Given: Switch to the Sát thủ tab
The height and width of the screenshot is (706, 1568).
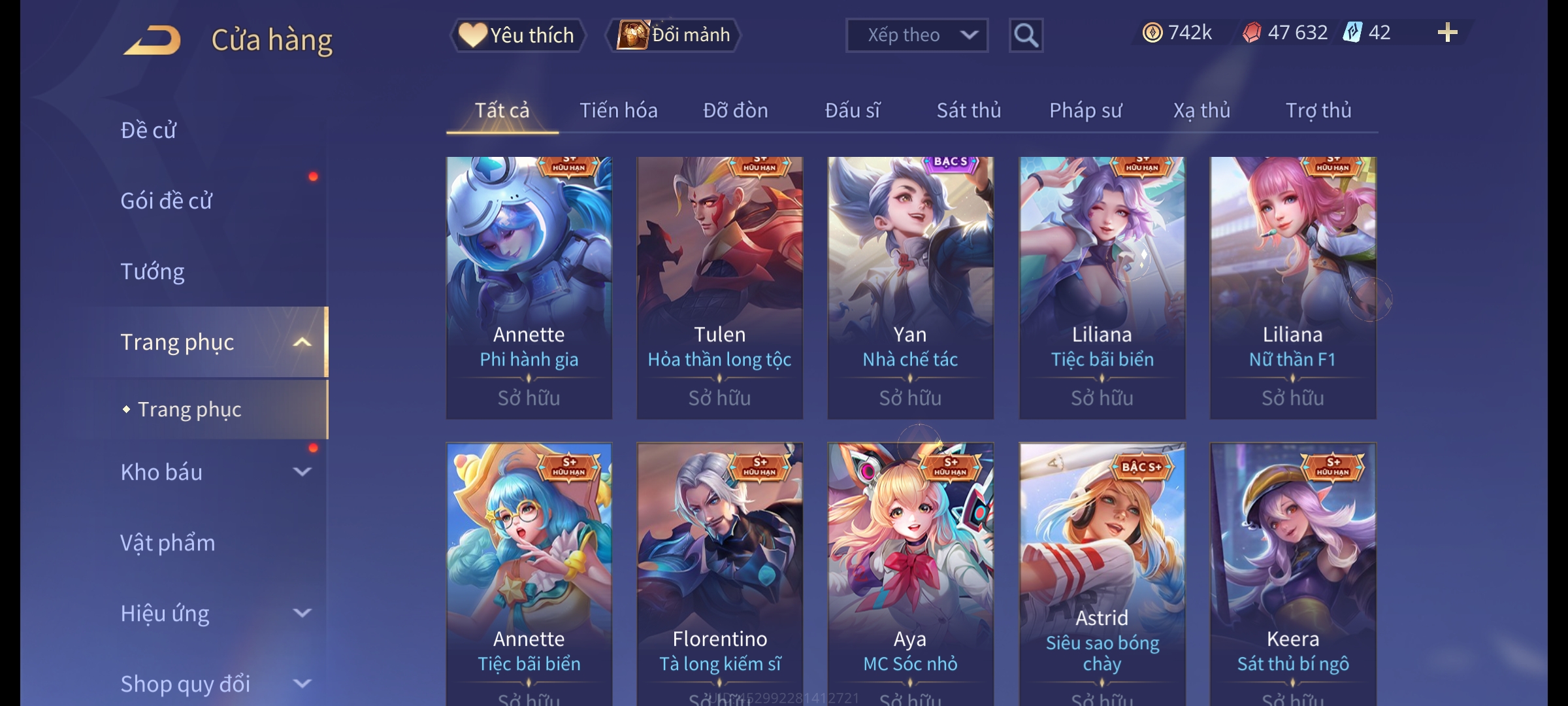Looking at the screenshot, I should 969,110.
